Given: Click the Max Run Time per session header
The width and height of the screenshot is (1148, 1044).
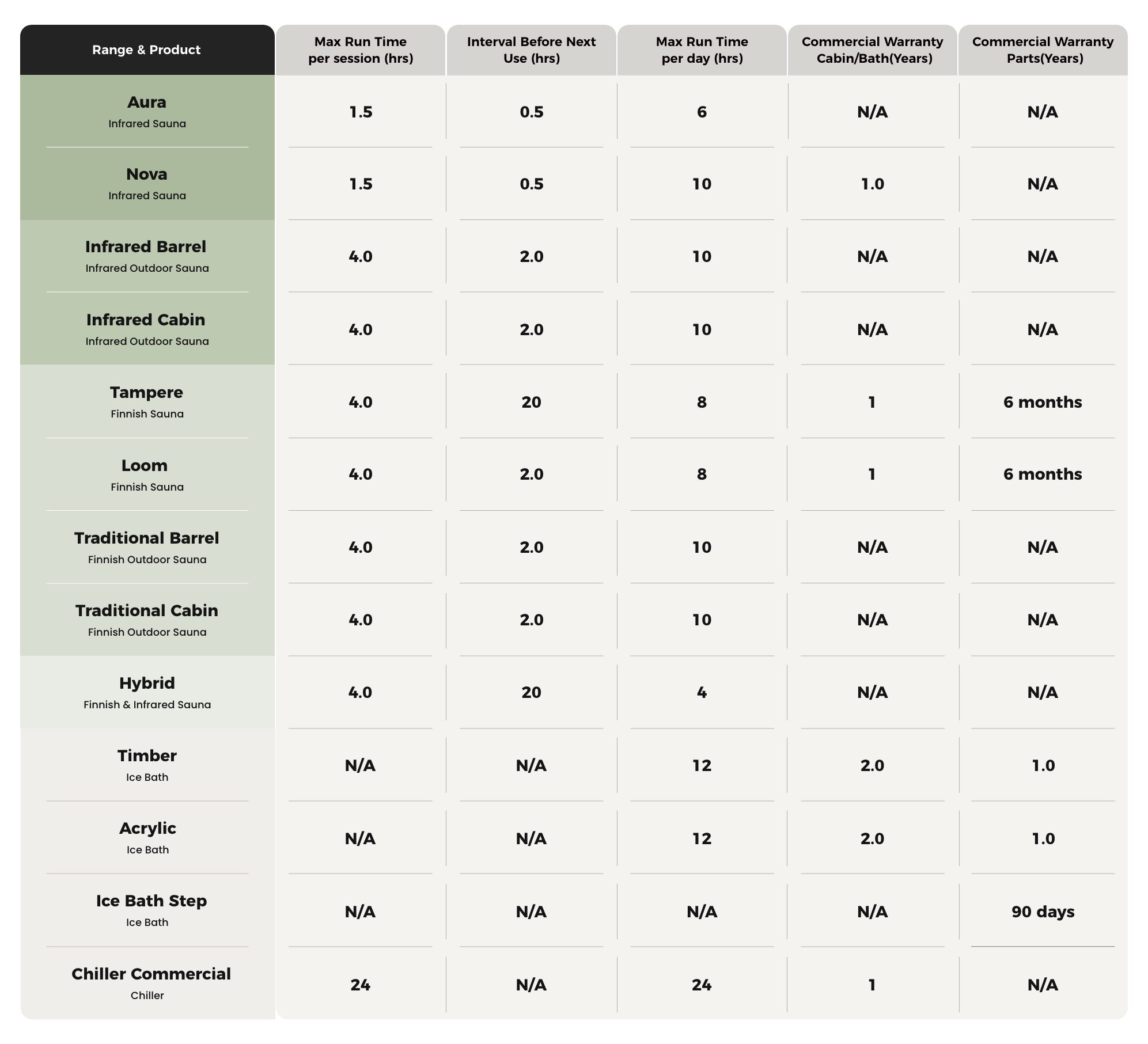Looking at the screenshot, I should click(360, 50).
